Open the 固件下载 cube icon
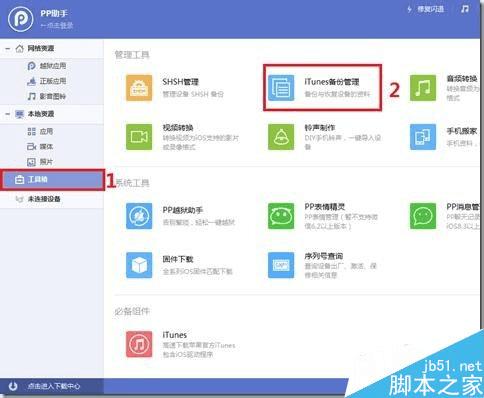 (x=139, y=265)
